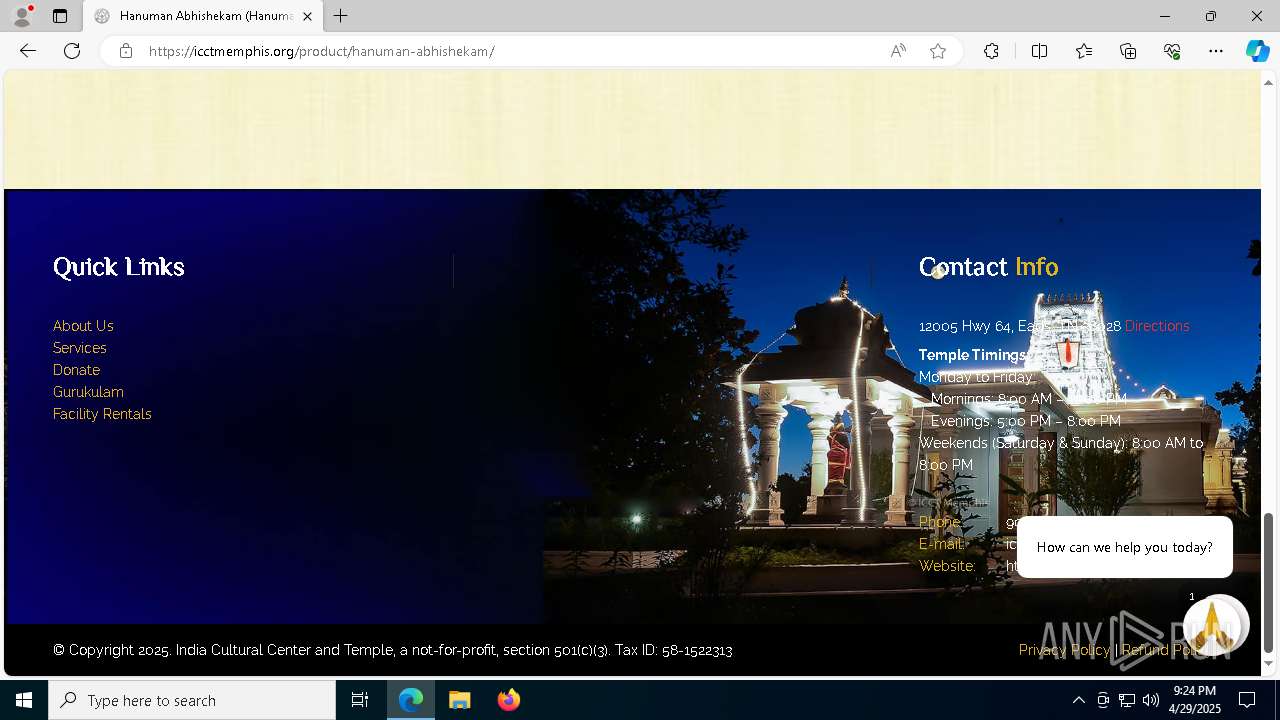Open tab actions menu

coord(60,16)
